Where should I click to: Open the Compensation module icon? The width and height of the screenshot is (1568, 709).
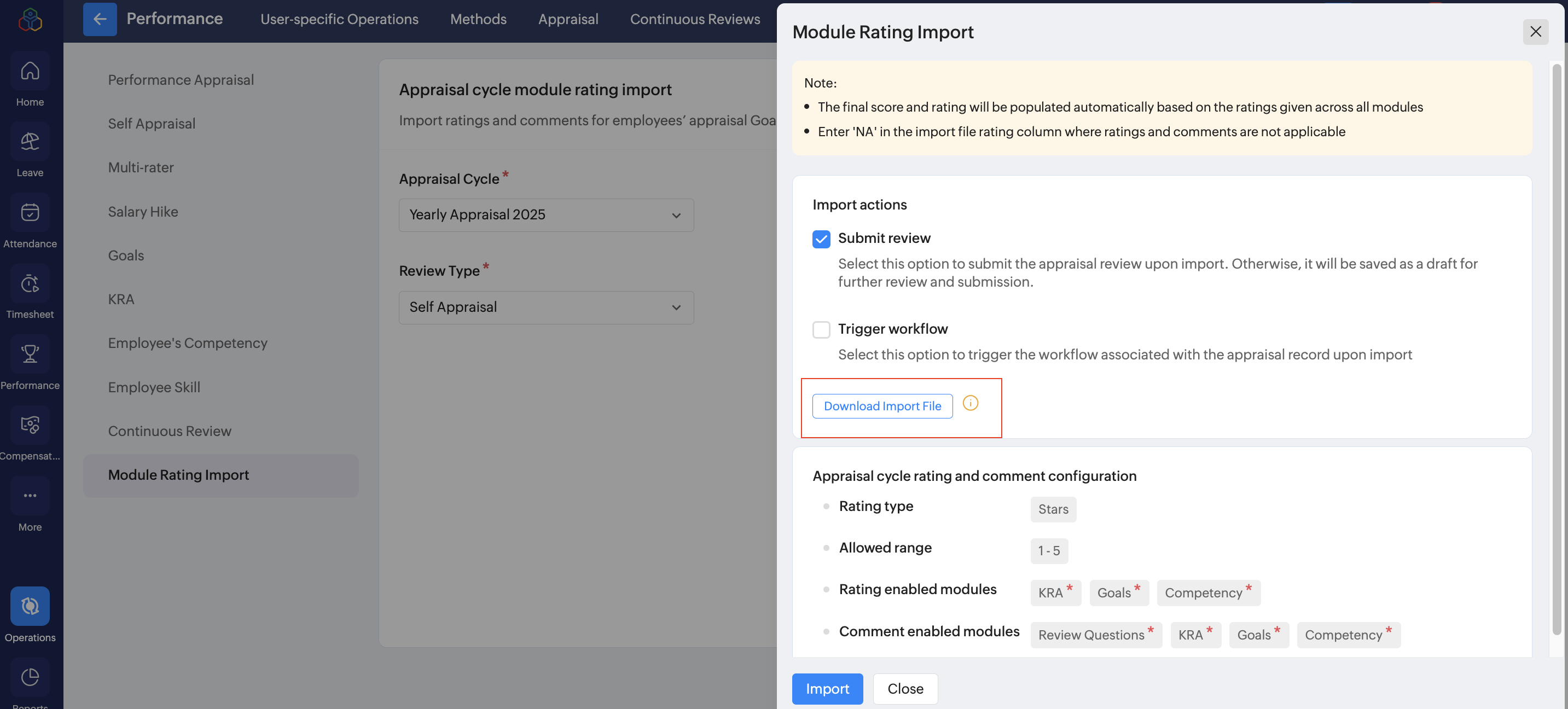30,425
